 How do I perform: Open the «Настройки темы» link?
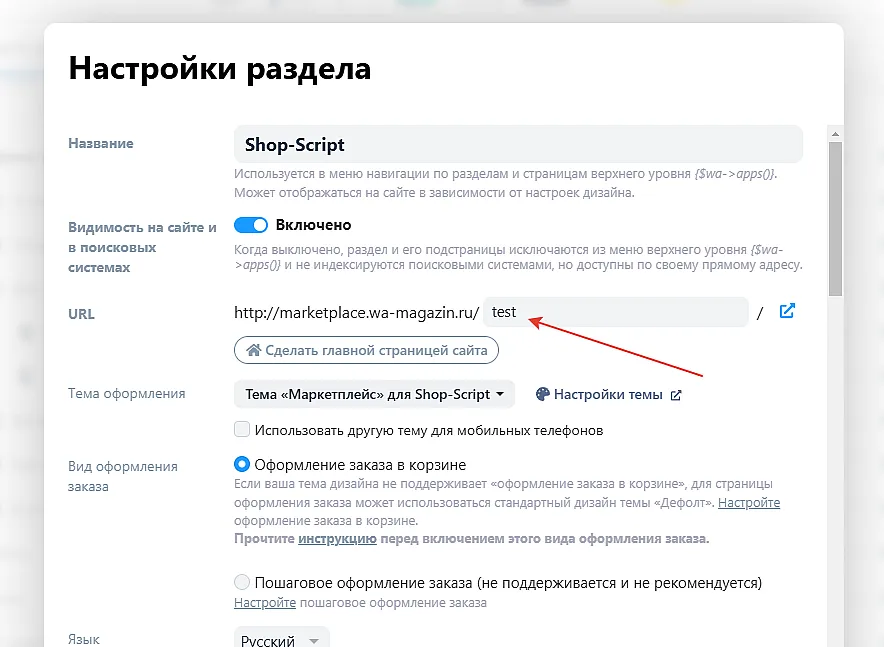(x=610, y=394)
